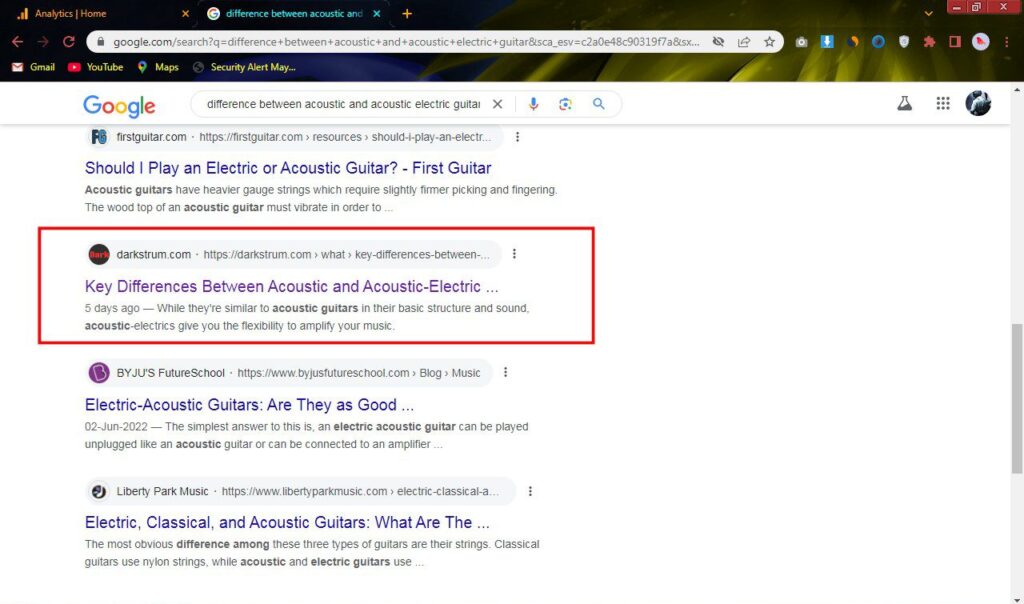Submit search with magnifying glass icon

(x=598, y=104)
